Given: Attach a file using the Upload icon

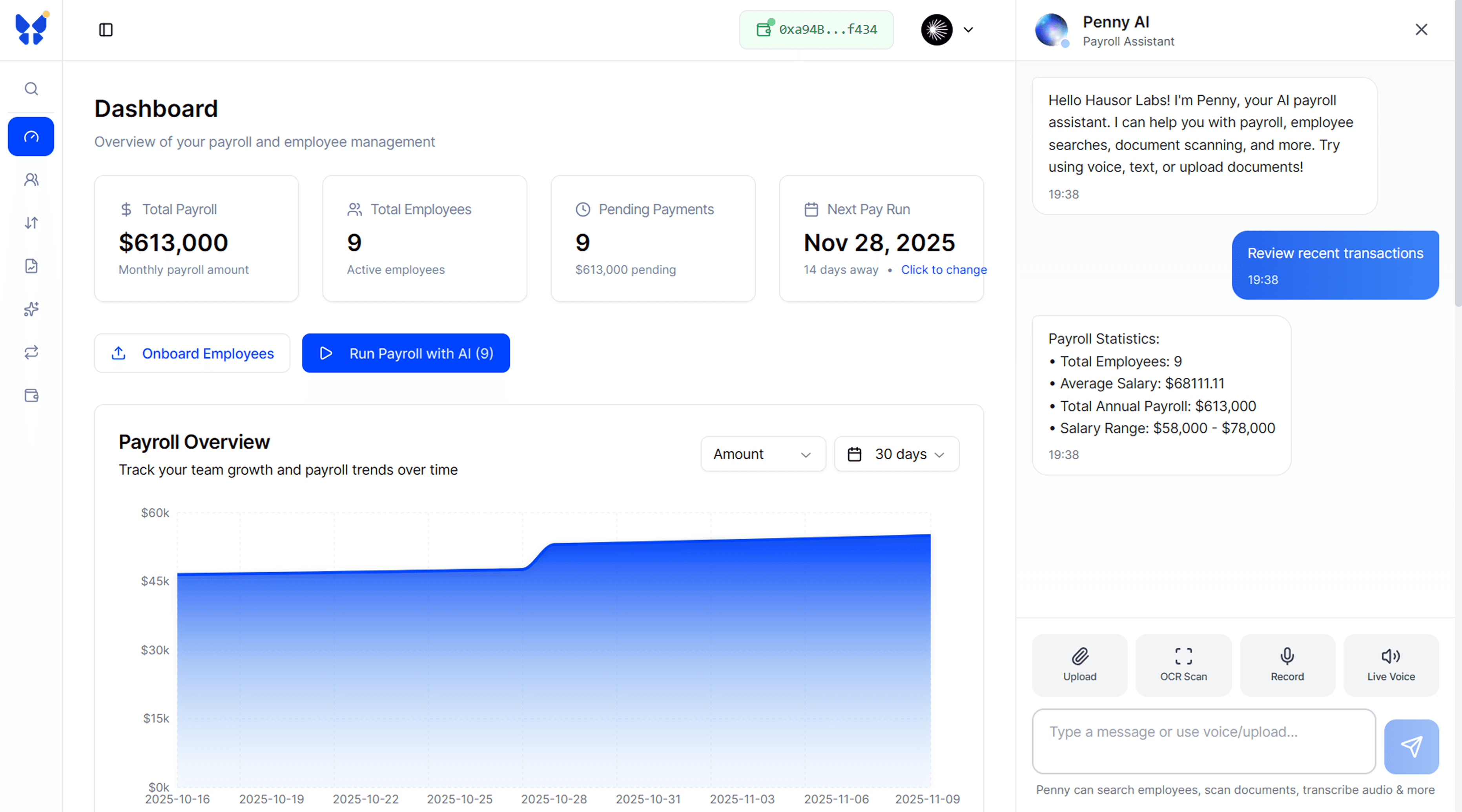Looking at the screenshot, I should tap(1079, 665).
